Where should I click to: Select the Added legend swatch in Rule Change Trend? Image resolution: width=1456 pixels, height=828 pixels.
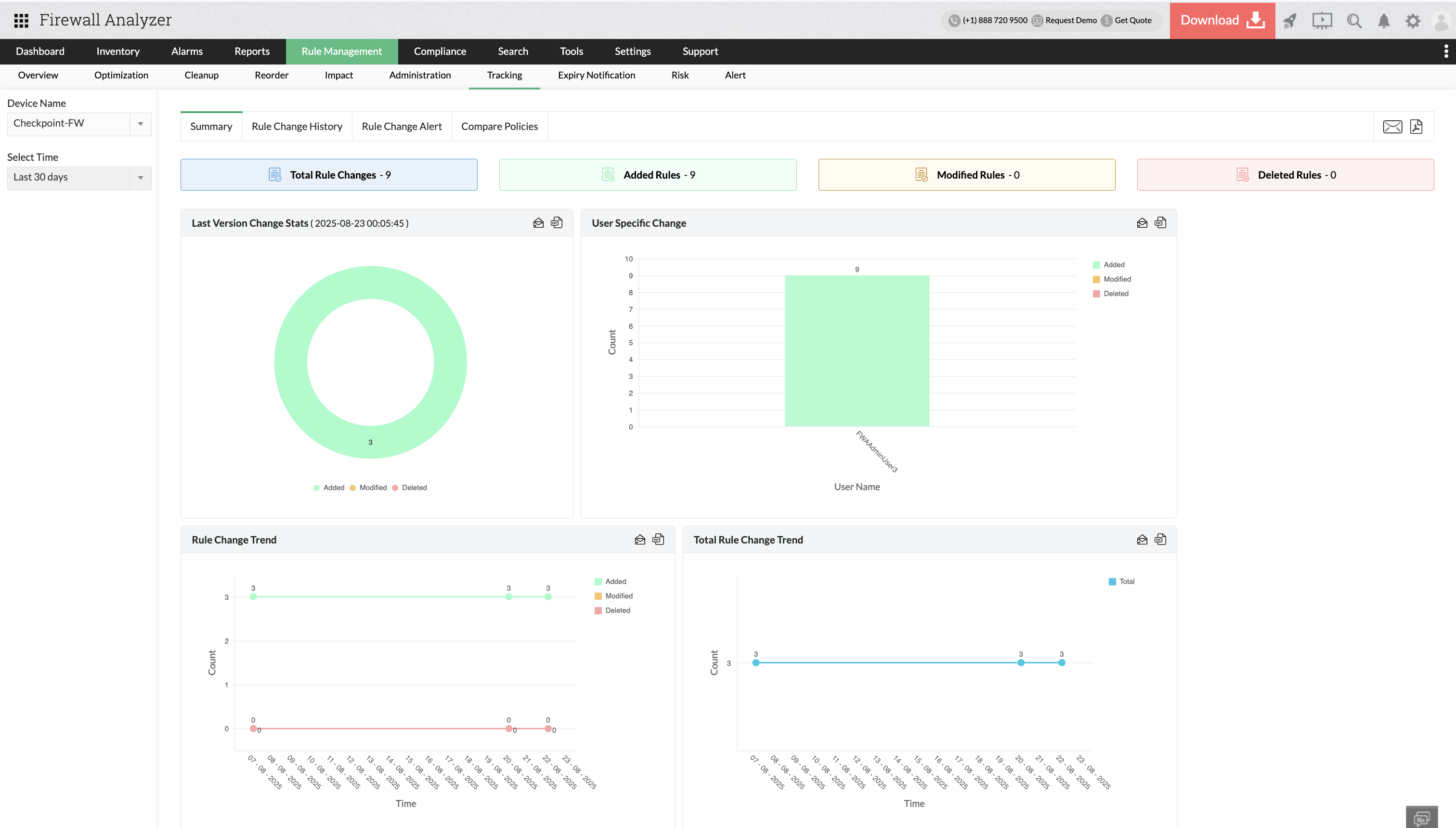[598, 581]
